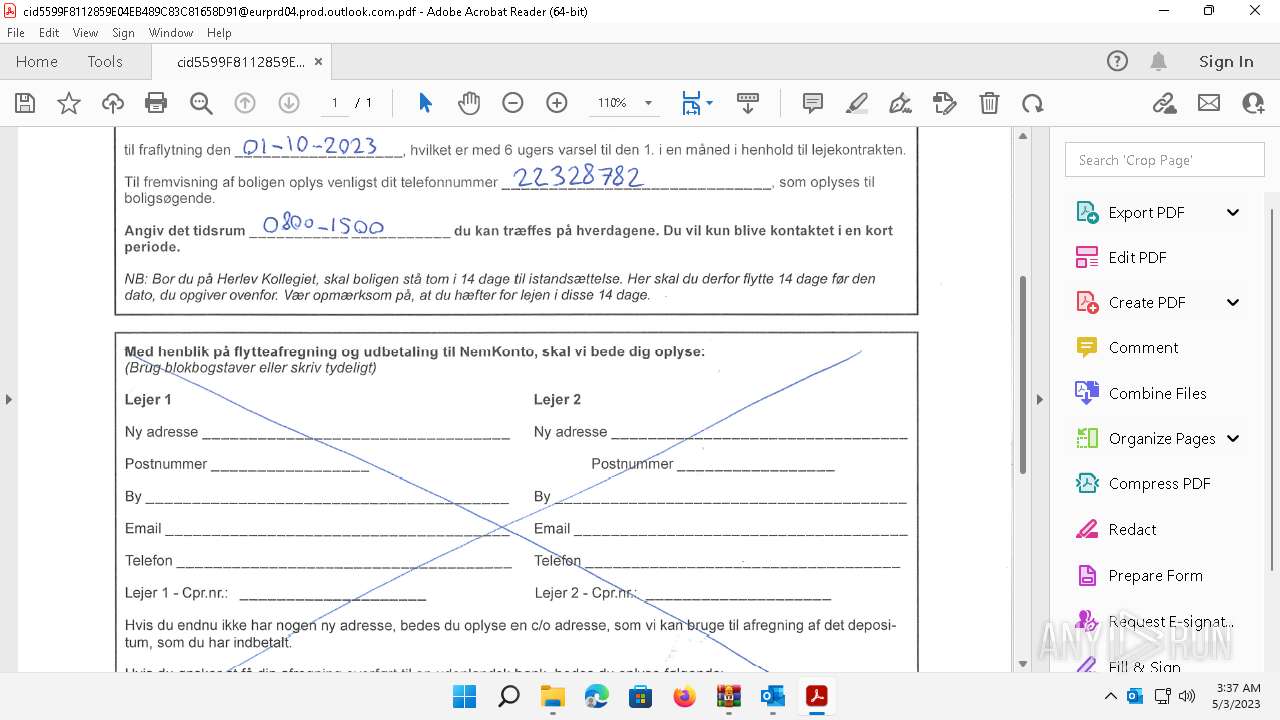Open File Explorer from the taskbar
1280x720 pixels.
pyautogui.click(x=553, y=696)
